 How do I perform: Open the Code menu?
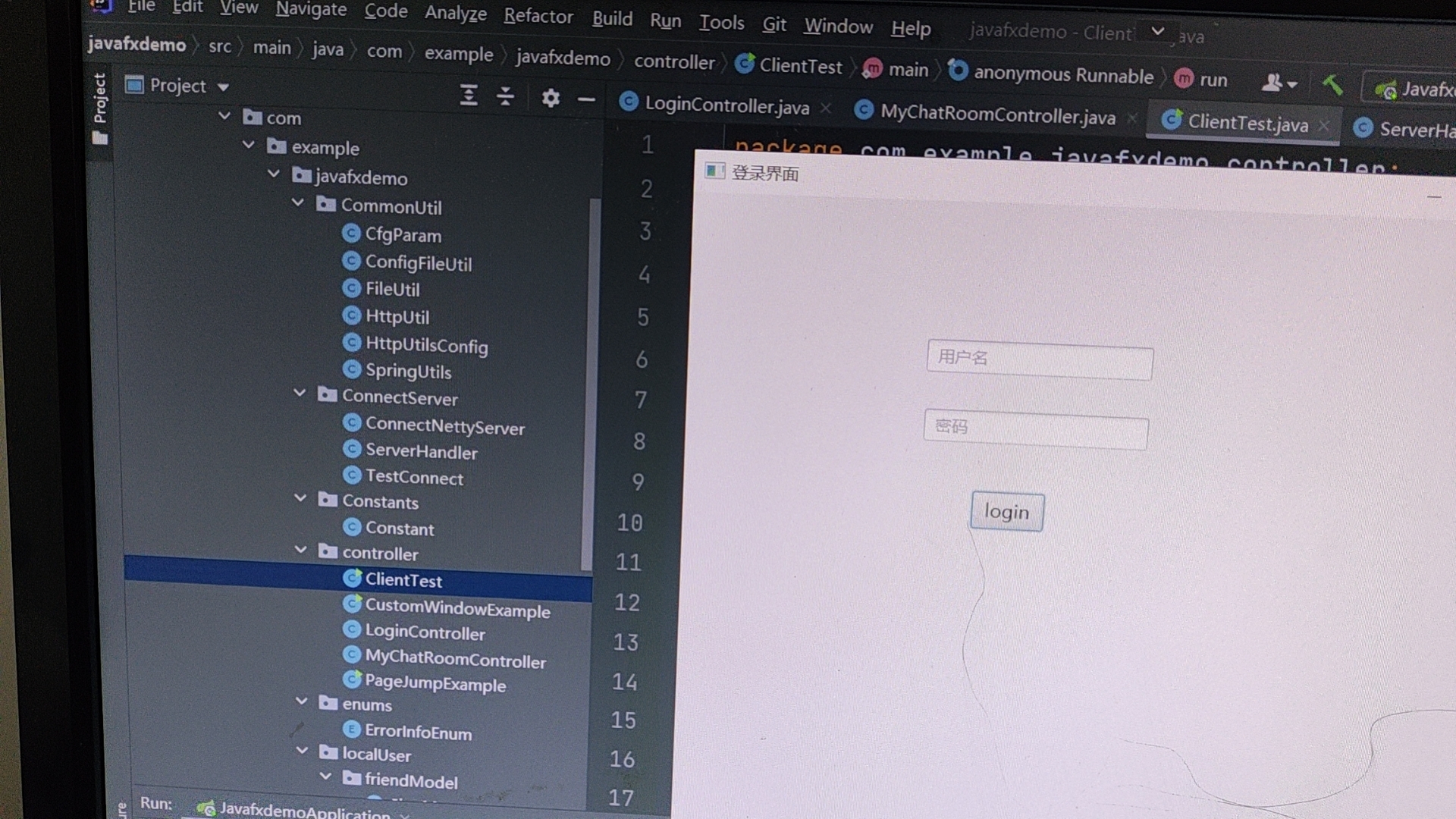[x=386, y=11]
